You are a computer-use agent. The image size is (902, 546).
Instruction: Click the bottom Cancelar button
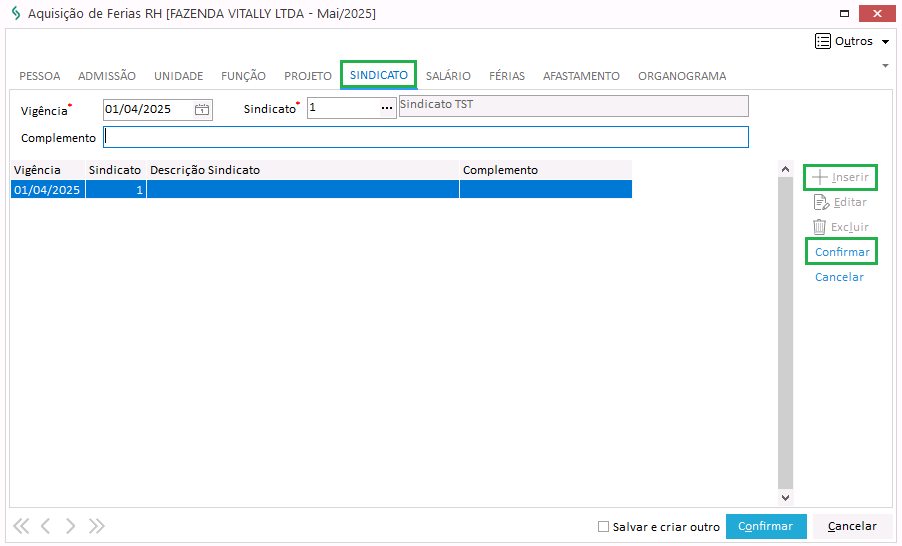[852, 526]
